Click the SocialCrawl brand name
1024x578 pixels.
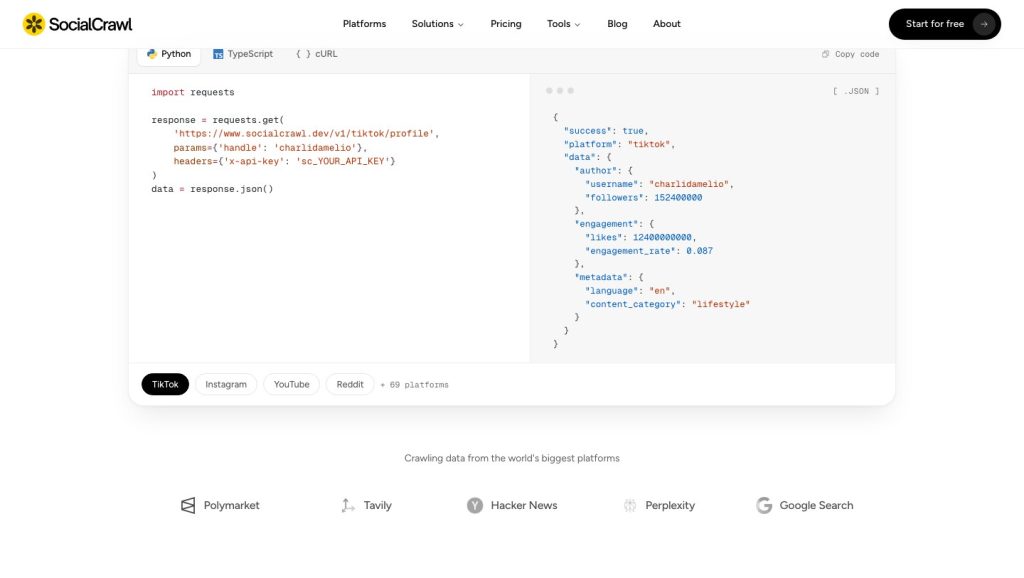click(90, 24)
